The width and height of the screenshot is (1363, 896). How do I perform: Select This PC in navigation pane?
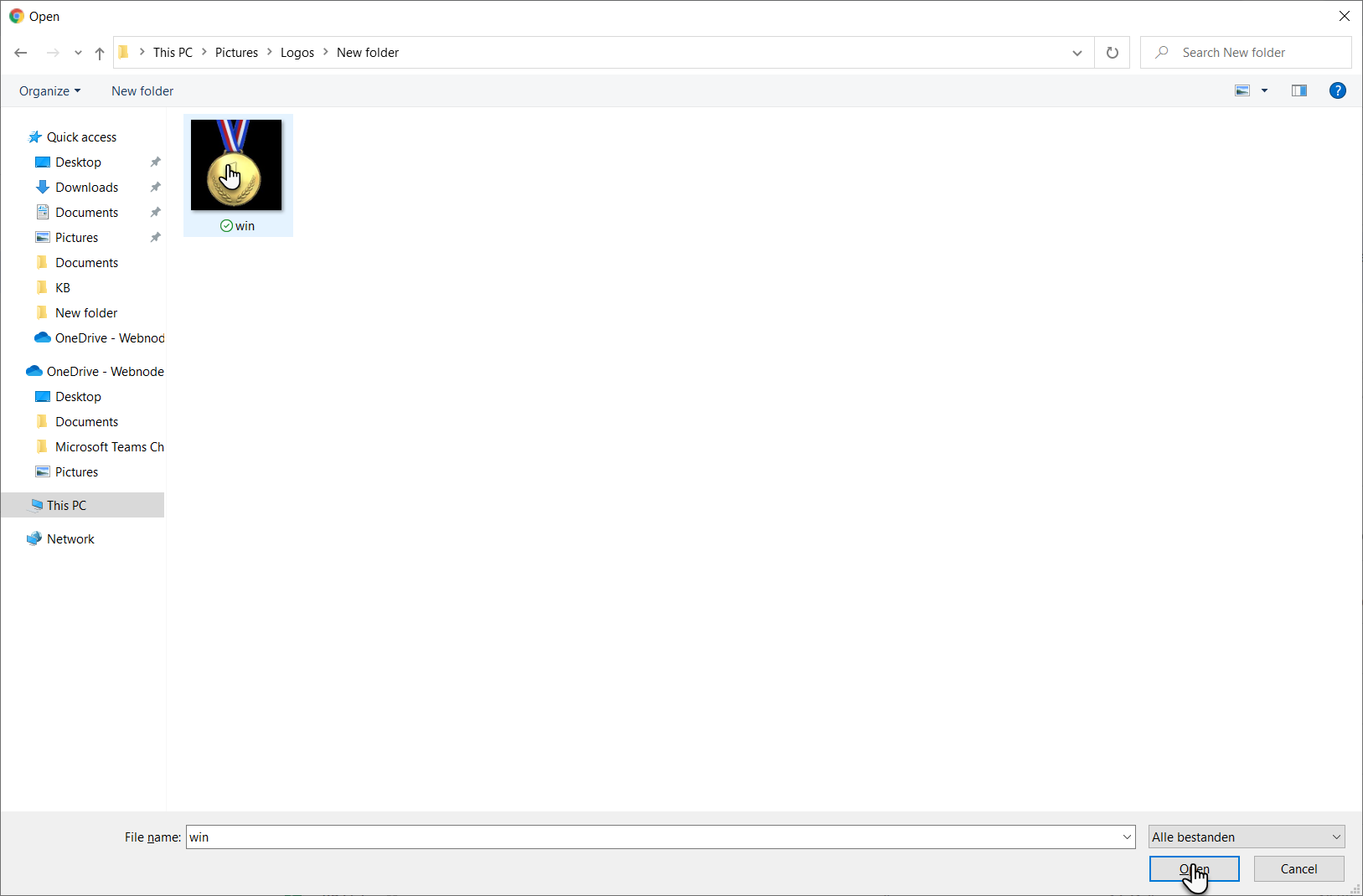point(66,506)
